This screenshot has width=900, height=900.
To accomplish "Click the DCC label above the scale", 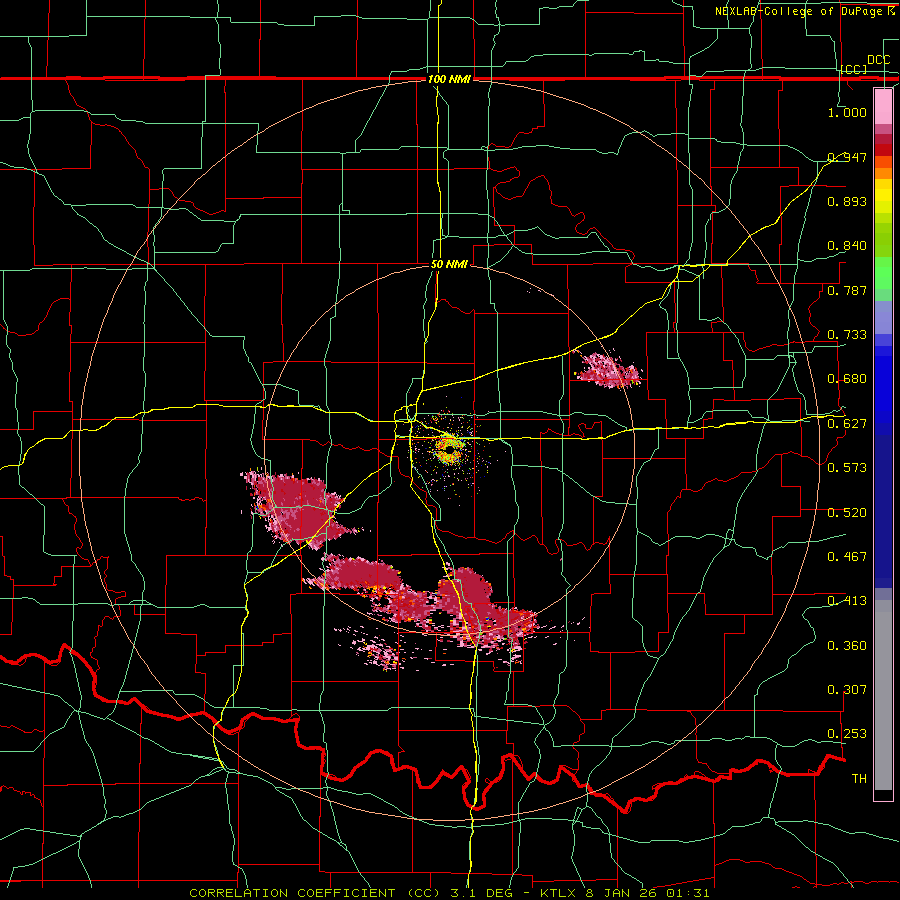I will click(878, 59).
